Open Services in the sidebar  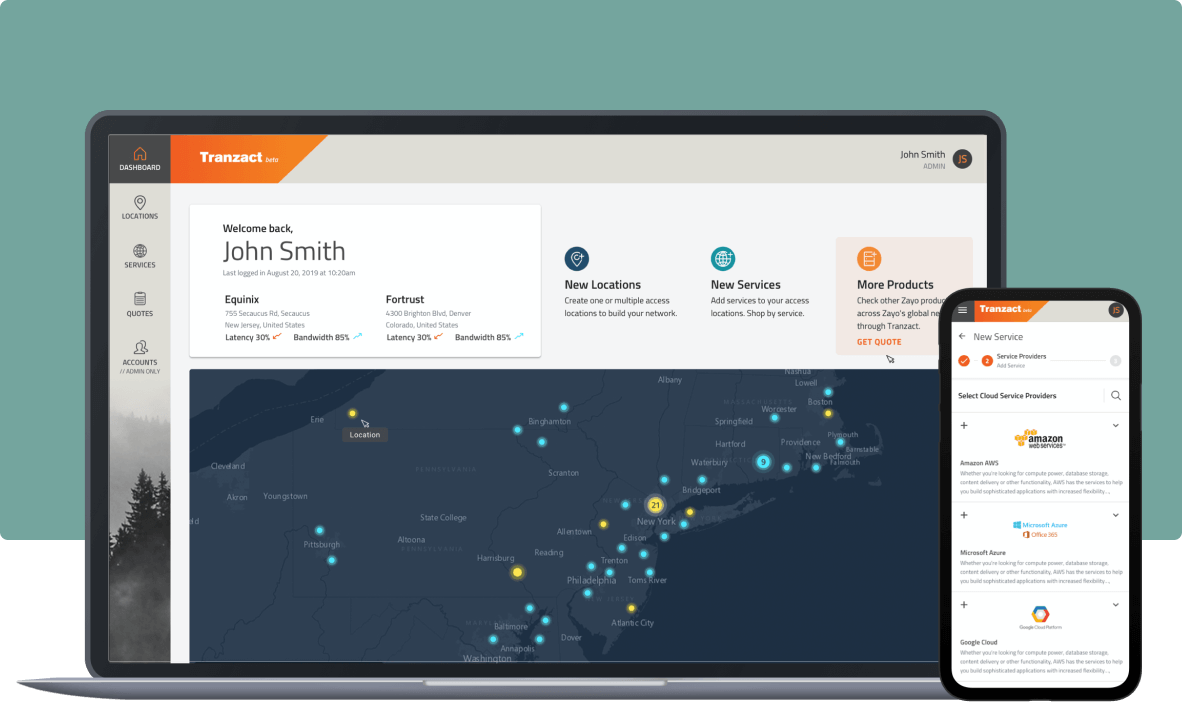(139, 256)
